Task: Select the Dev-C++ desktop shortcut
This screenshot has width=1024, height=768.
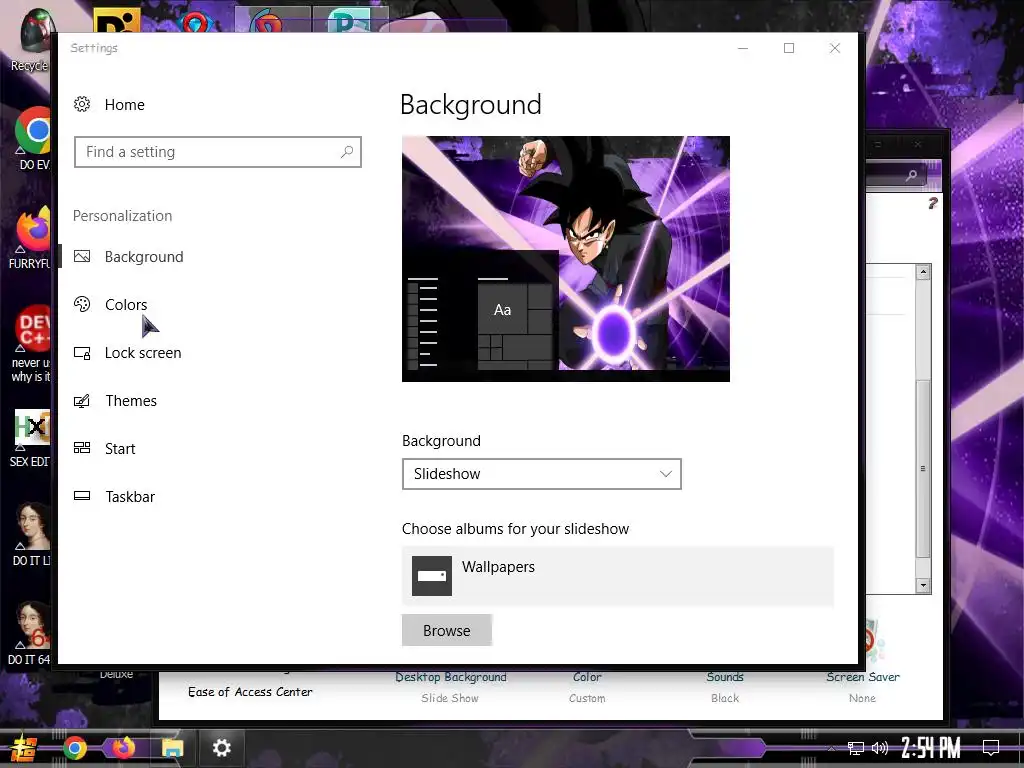Action: pos(31,343)
